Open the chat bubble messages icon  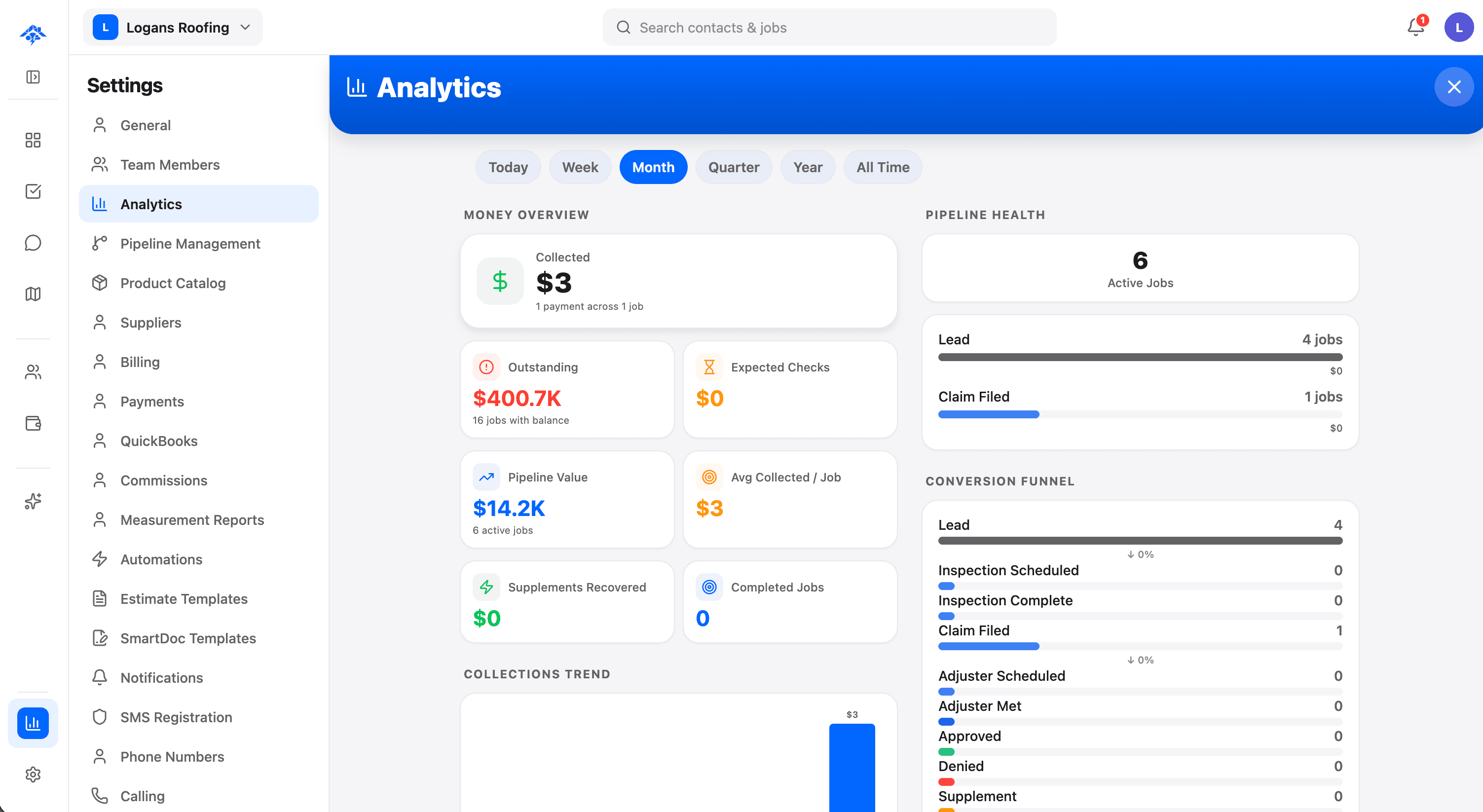(x=33, y=243)
